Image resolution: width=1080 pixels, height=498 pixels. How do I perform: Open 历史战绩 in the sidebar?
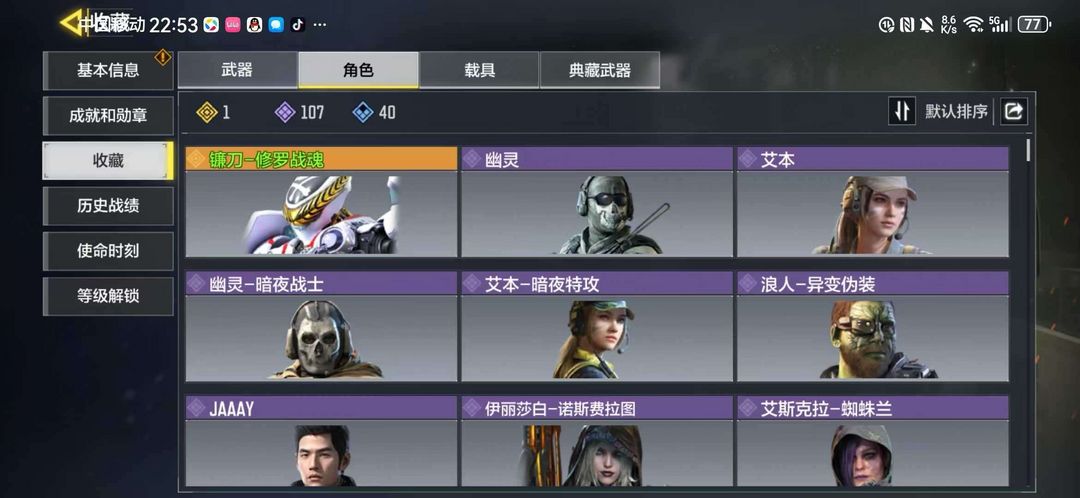pos(108,206)
